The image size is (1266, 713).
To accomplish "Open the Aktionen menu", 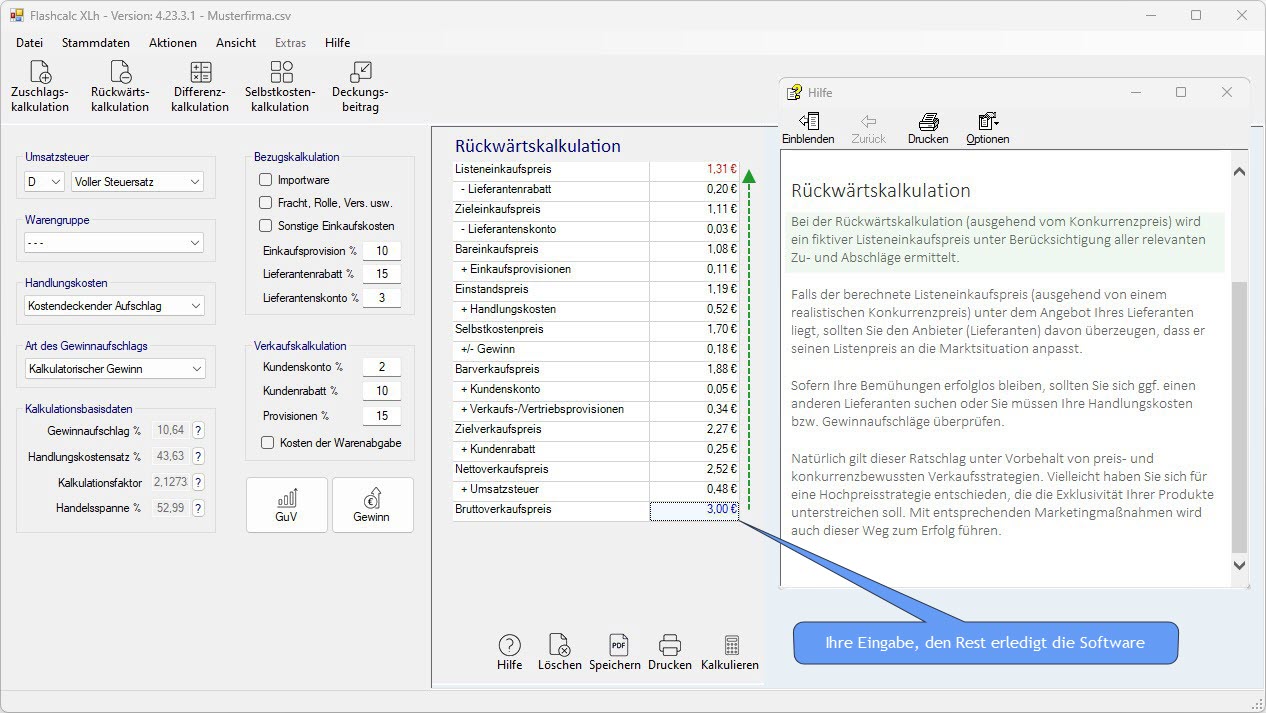I will point(173,43).
